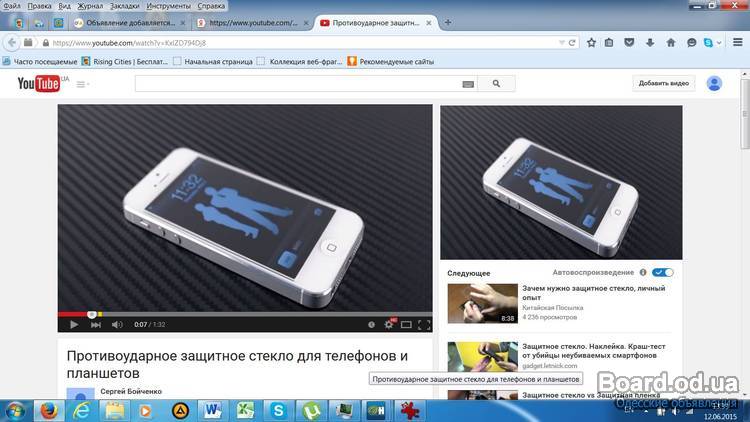Bookmark this page with star icon
The height and width of the screenshot is (422, 750).
tap(591, 43)
